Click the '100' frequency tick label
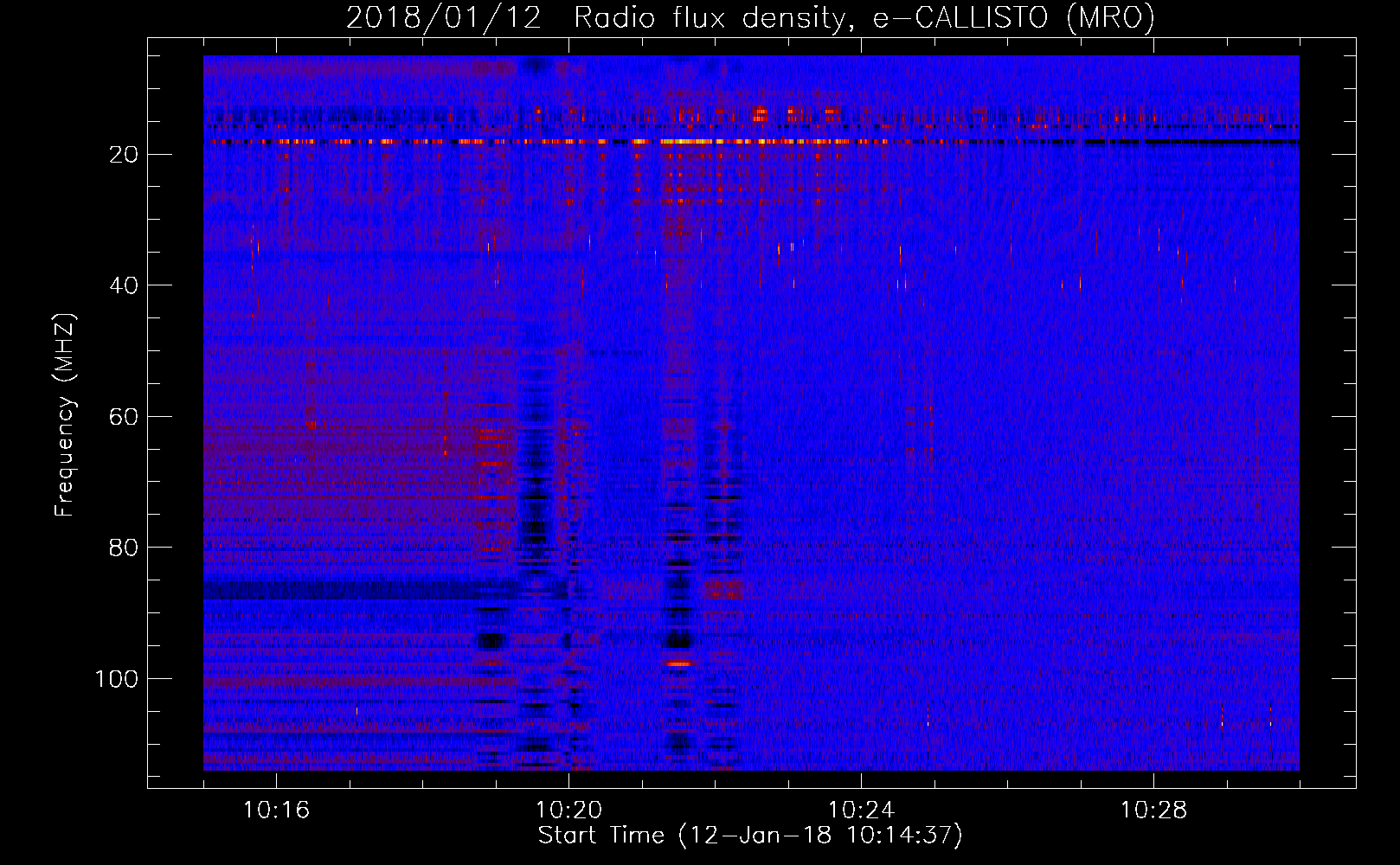Viewport: 1400px width, 865px height. [x=117, y=679]
